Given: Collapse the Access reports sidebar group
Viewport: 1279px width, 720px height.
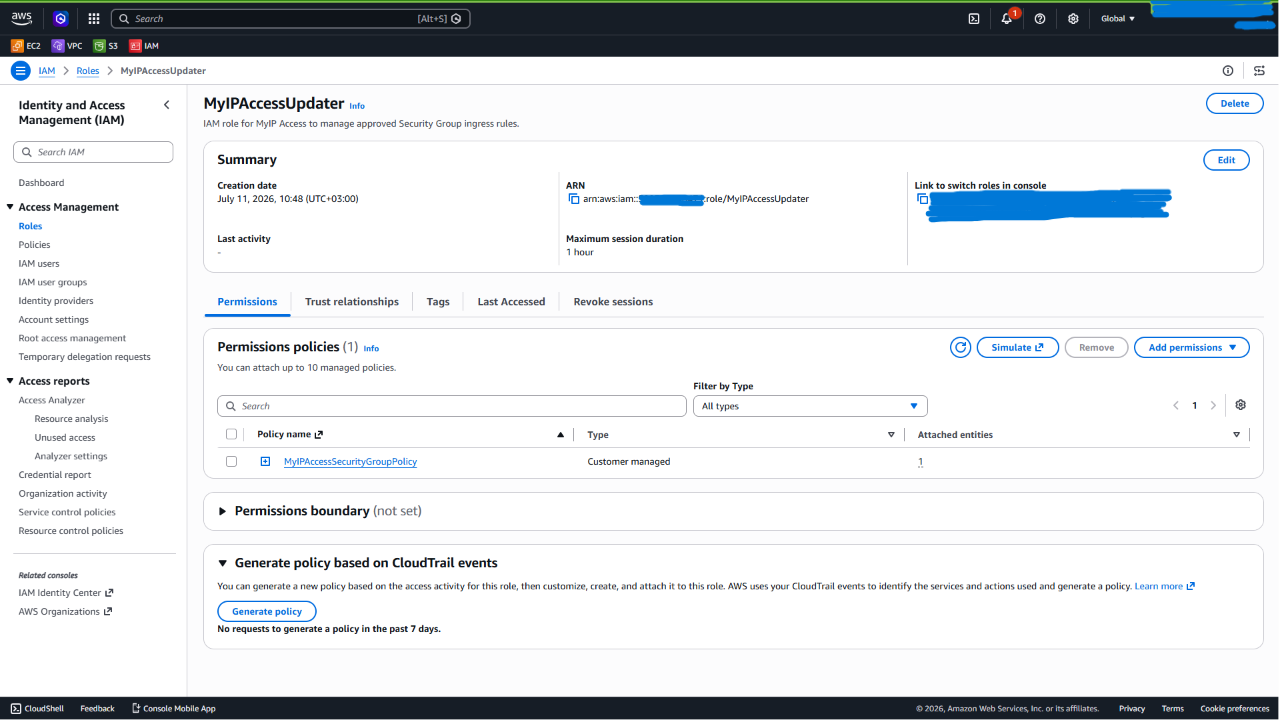Looking at the screenshot, I should click(10, 381).
